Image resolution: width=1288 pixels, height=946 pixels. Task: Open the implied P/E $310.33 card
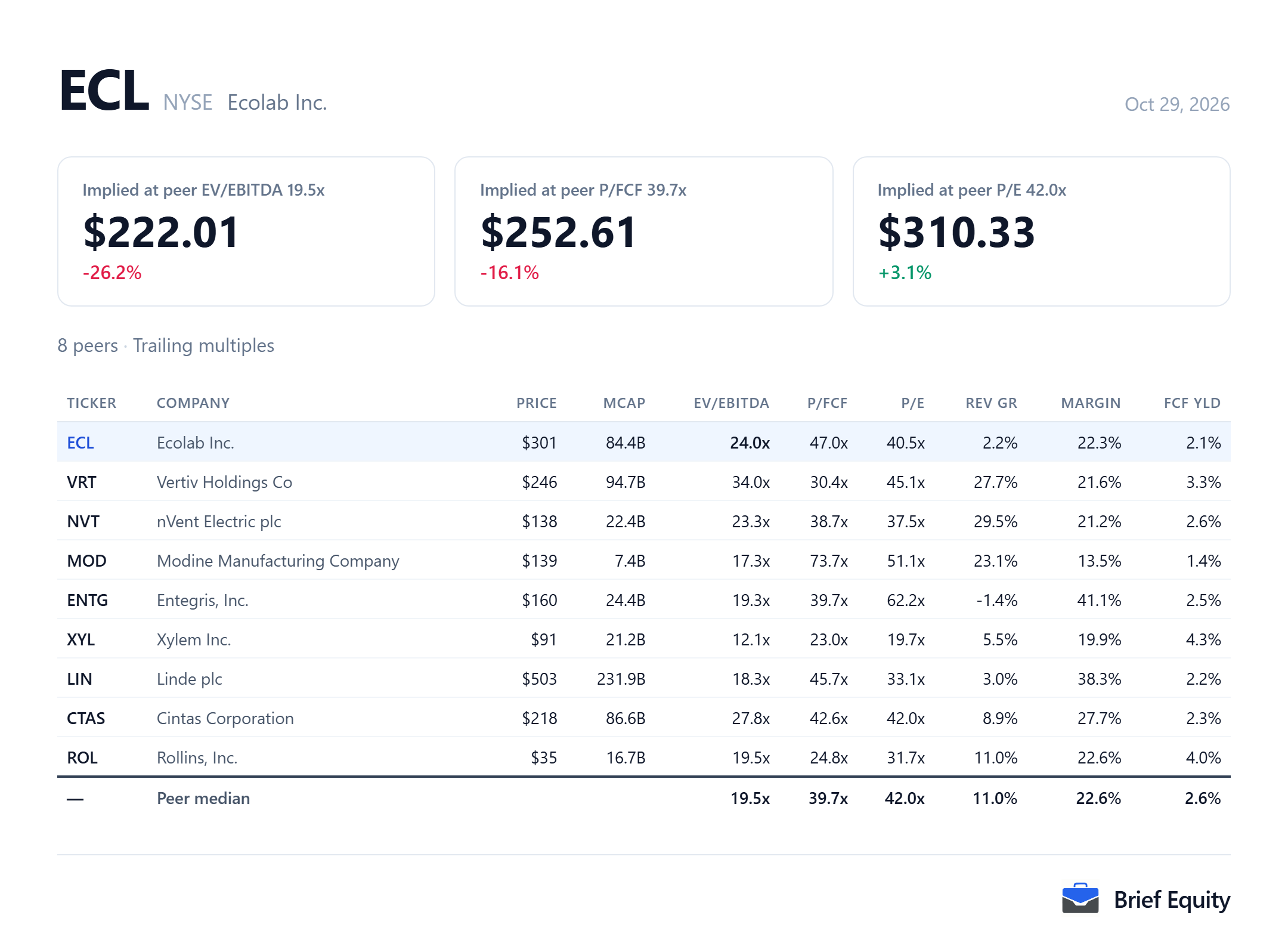(x=1042, y=231)
